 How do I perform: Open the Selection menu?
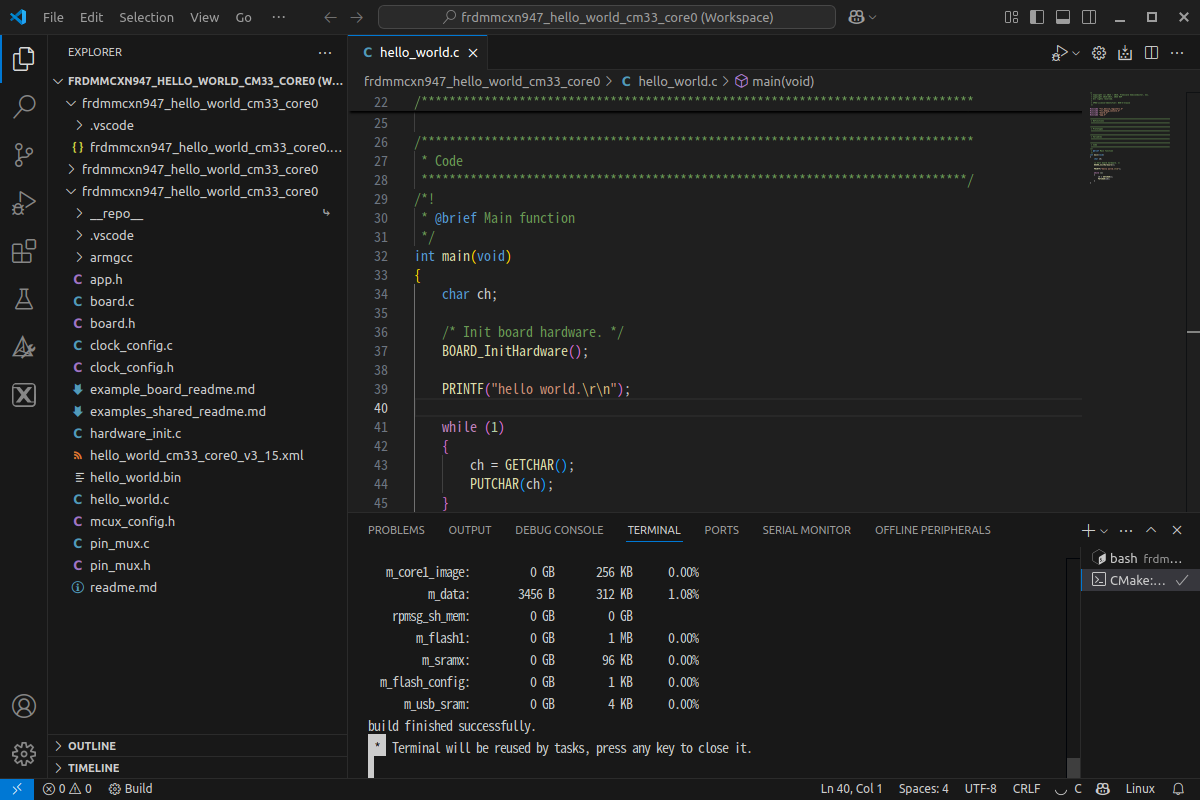click(146, 18)
